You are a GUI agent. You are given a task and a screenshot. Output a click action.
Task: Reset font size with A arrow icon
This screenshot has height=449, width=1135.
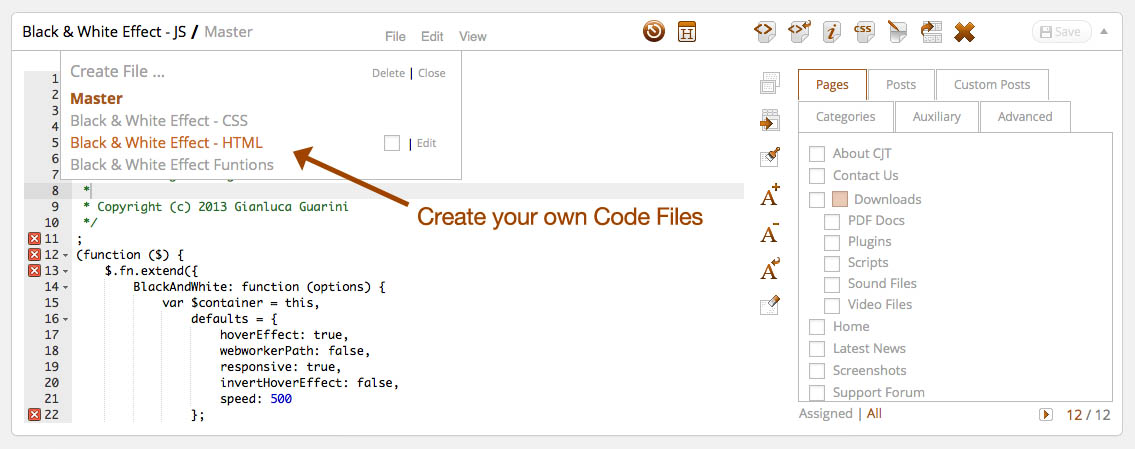770,270
